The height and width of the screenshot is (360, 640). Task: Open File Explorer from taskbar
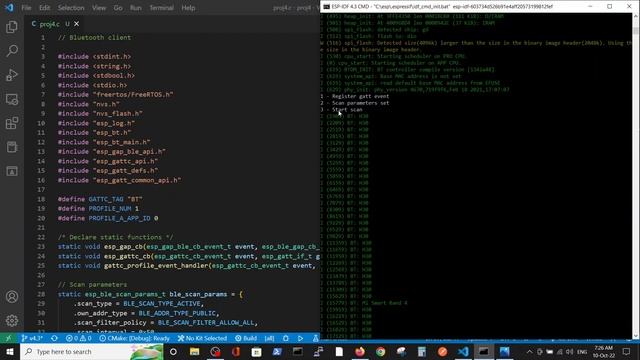tap(195, 351)
